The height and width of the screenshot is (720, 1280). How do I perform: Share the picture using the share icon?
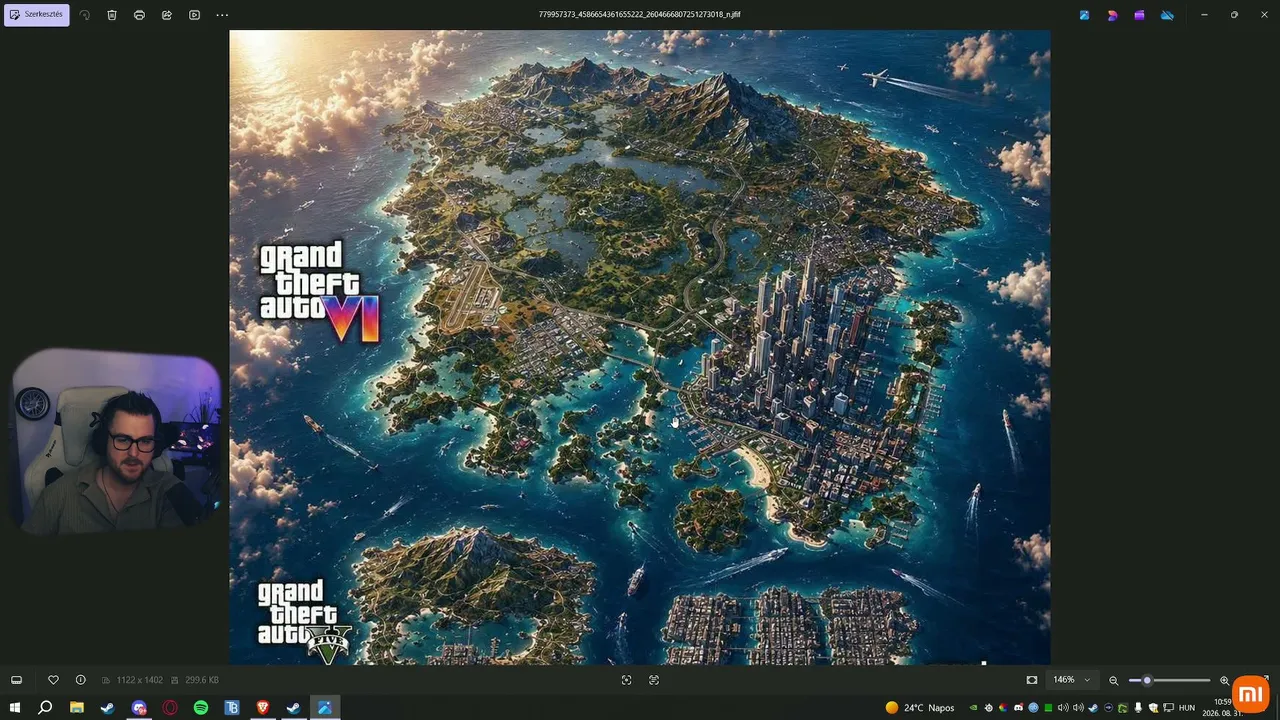click(x=167, y=15)
